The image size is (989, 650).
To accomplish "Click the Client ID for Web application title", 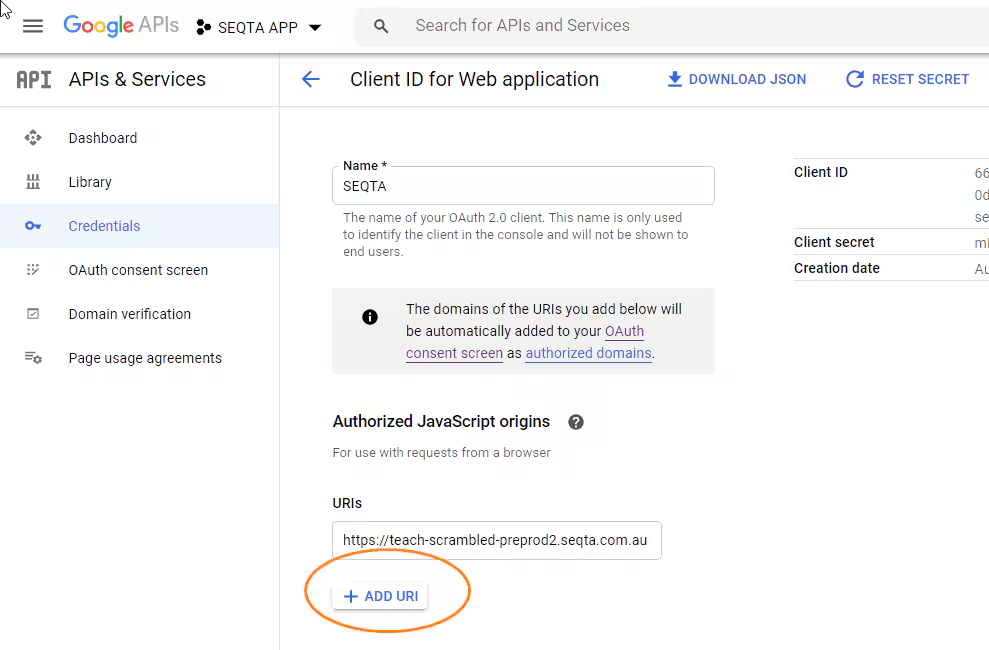I will pos(474,79).
